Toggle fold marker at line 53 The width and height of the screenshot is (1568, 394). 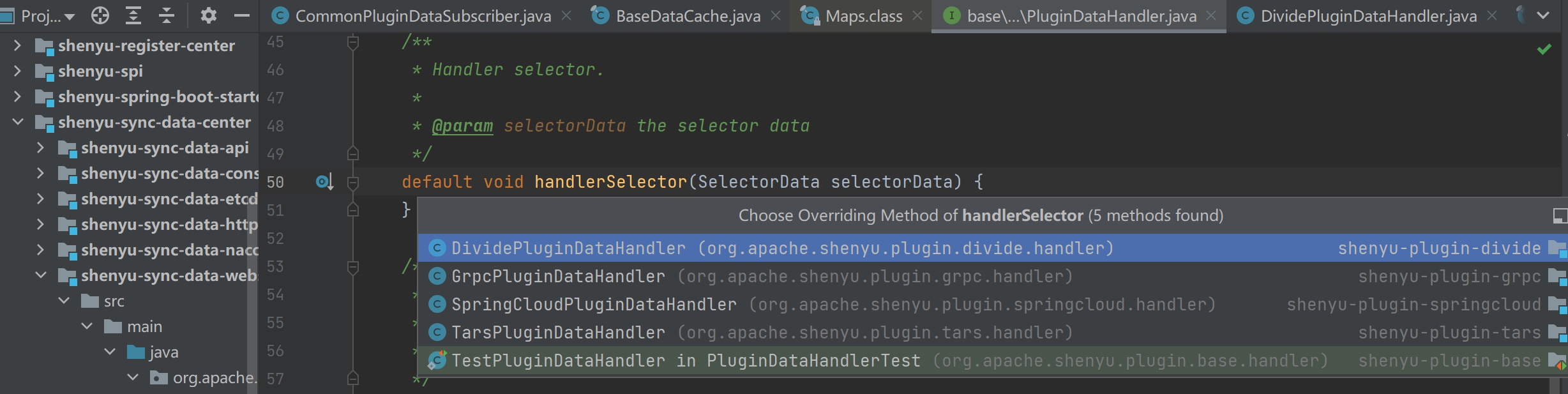352,267
